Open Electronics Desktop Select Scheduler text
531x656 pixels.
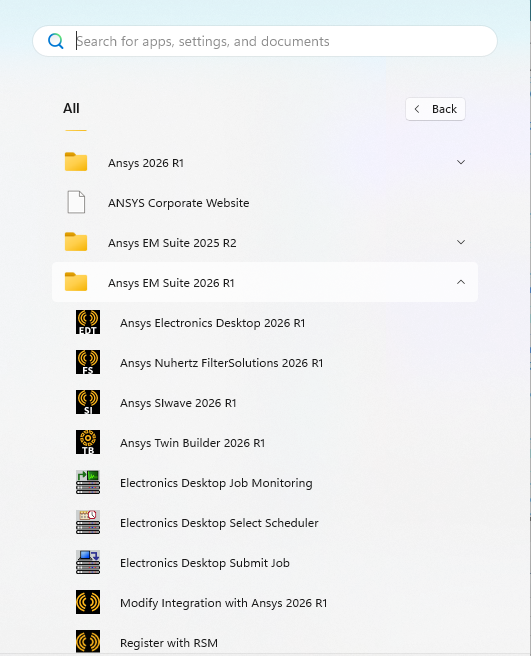pyautogui.click(x=219, y=523)
